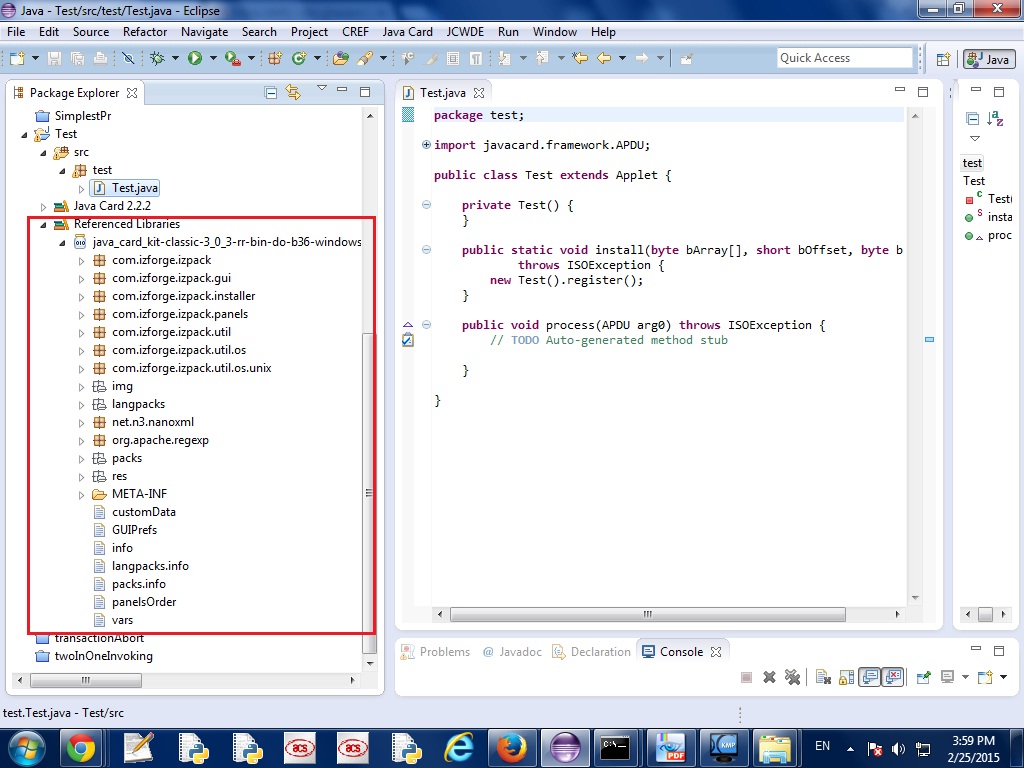Click Skip All Breakpoints toolbar icon
Screen dimensions: 1024x768
point(128,58)
